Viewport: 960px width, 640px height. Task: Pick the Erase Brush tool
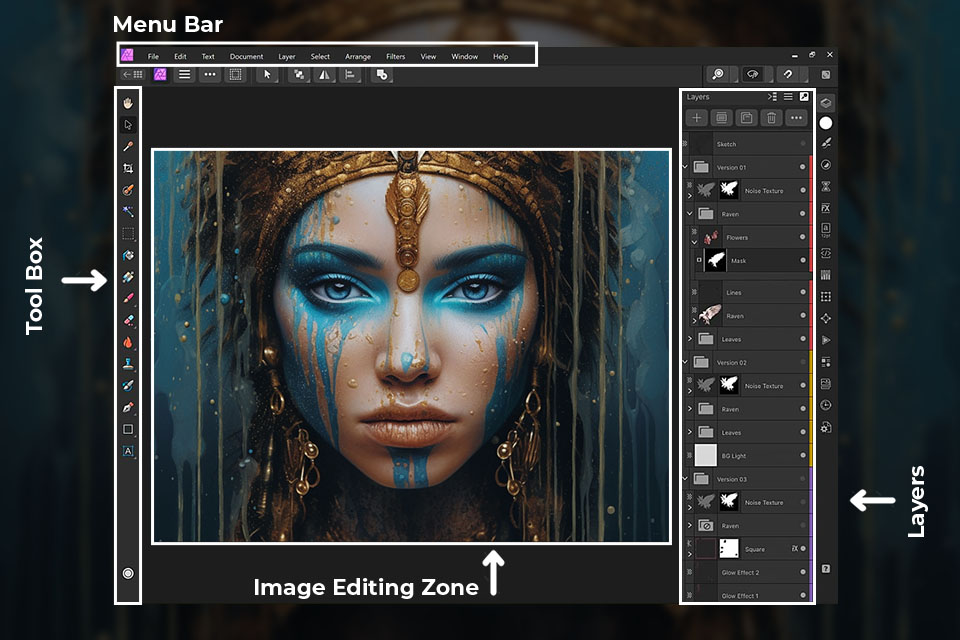128,320
